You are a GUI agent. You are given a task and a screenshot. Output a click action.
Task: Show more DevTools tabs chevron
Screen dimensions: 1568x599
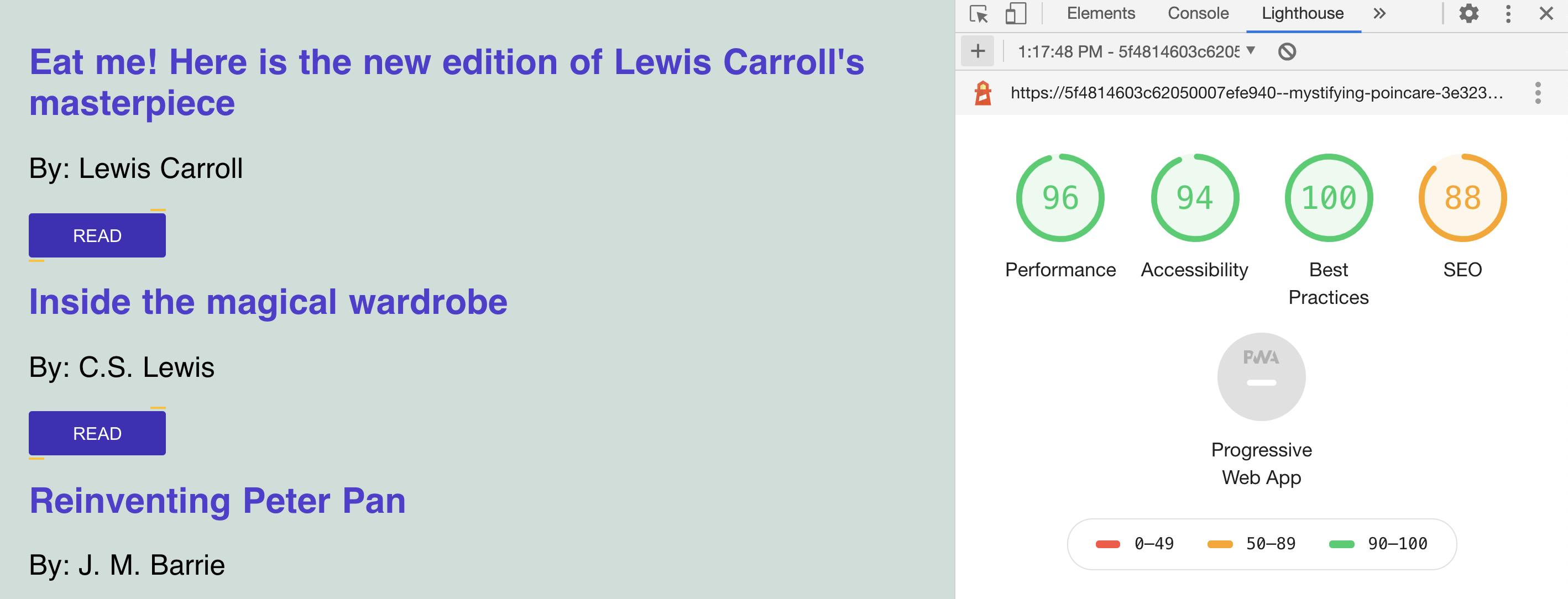tap(1379, 13)
